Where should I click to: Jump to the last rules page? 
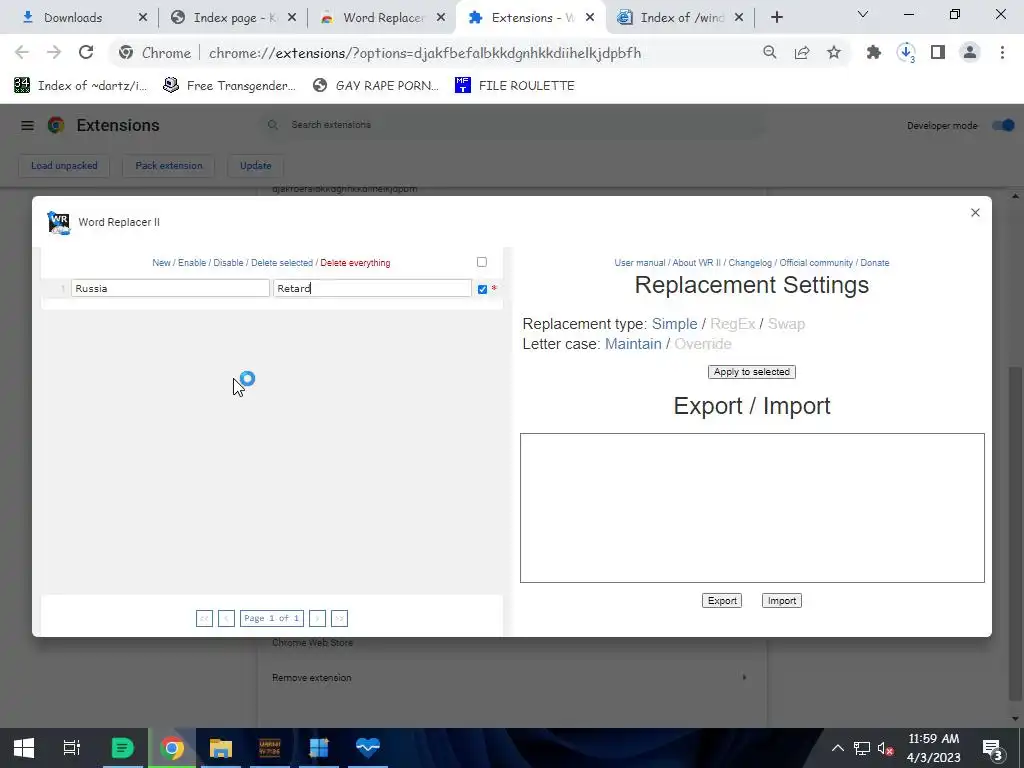click(x=340, y=618)
